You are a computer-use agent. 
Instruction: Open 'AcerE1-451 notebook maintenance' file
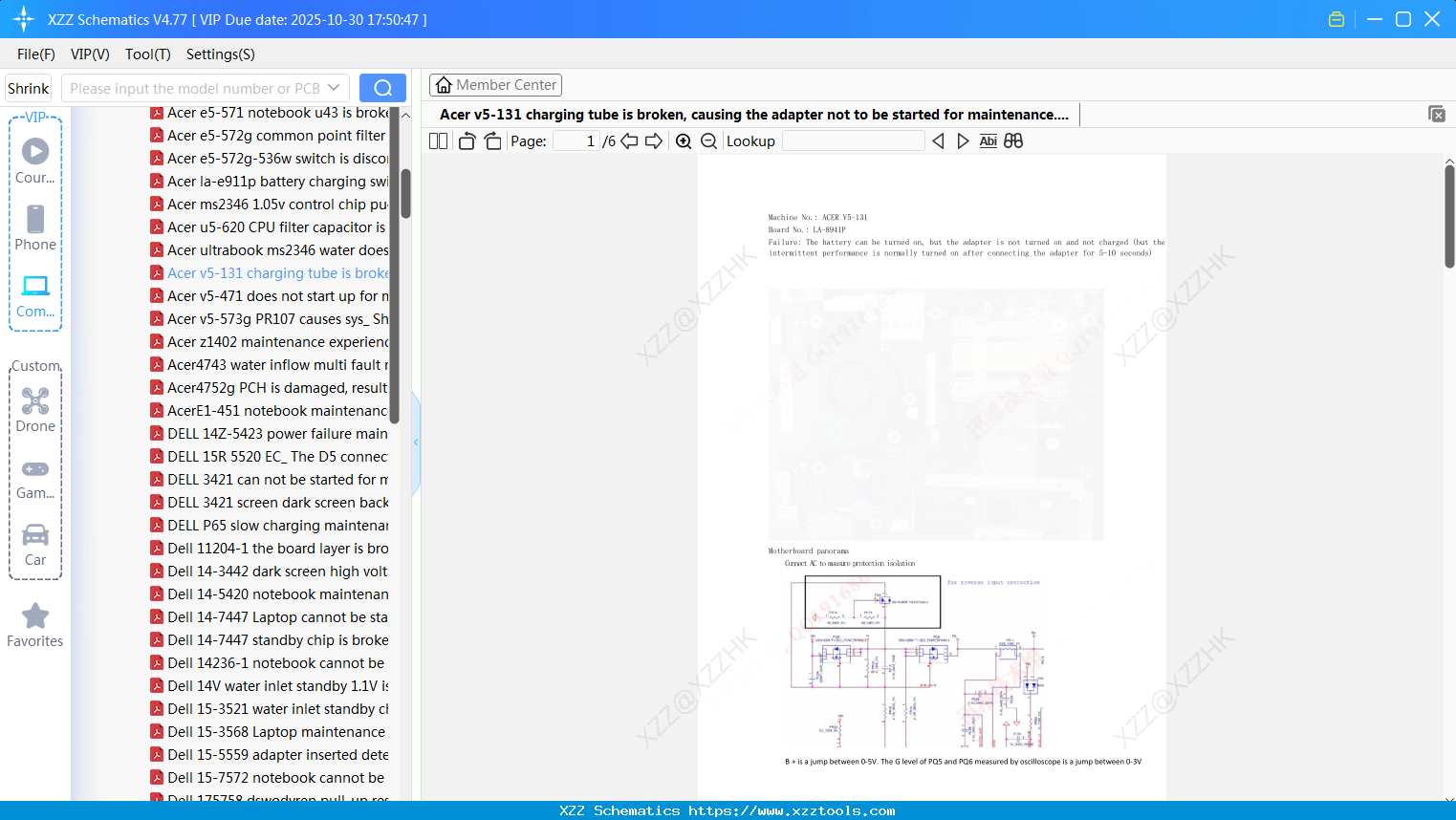pyautogui.click(x=270, y=411)
